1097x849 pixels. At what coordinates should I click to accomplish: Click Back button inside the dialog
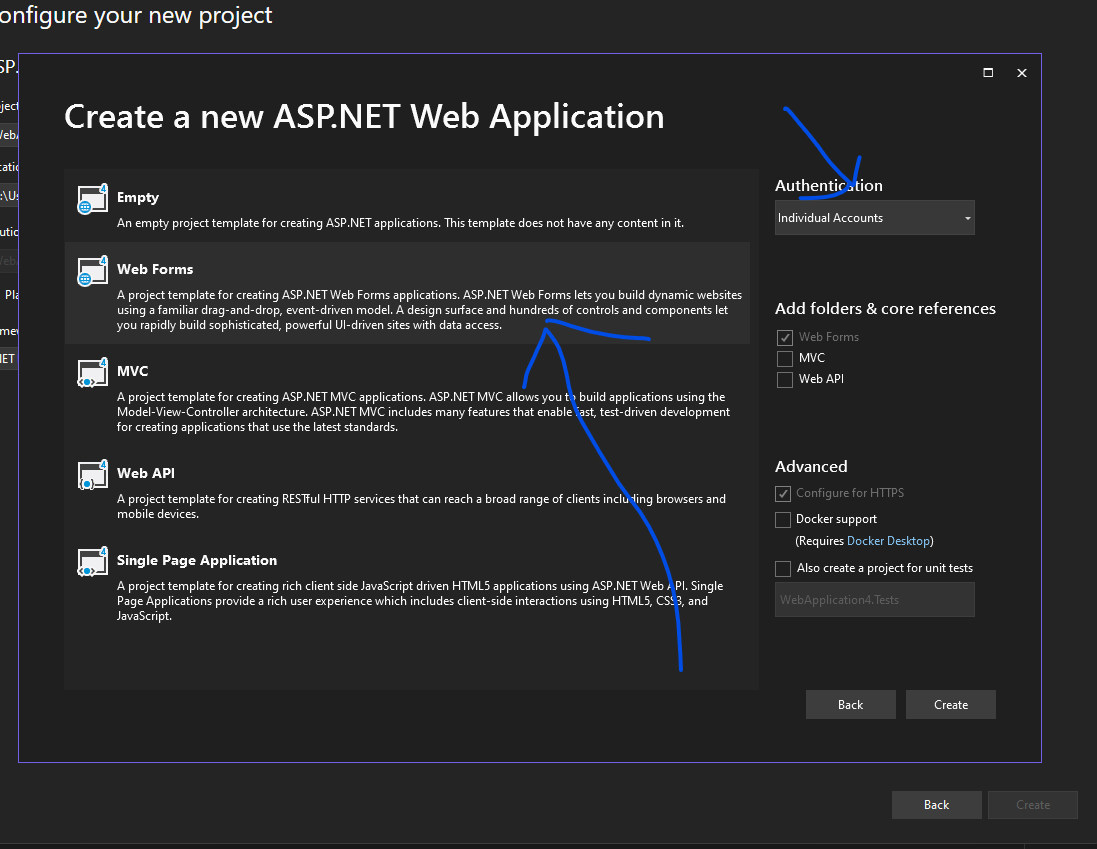pyautogui.click(x=851, y=704)
